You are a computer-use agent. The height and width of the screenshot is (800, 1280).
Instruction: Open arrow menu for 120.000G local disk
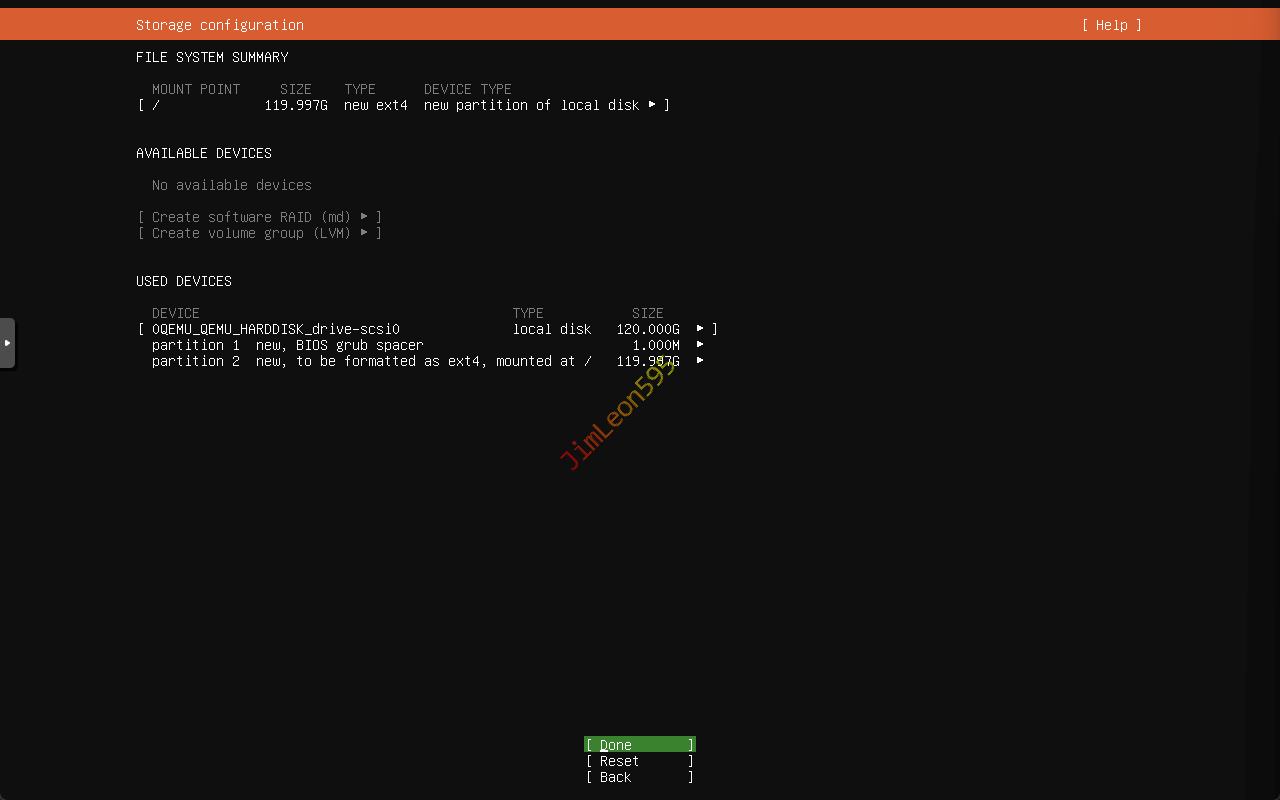tap(700, 329)
